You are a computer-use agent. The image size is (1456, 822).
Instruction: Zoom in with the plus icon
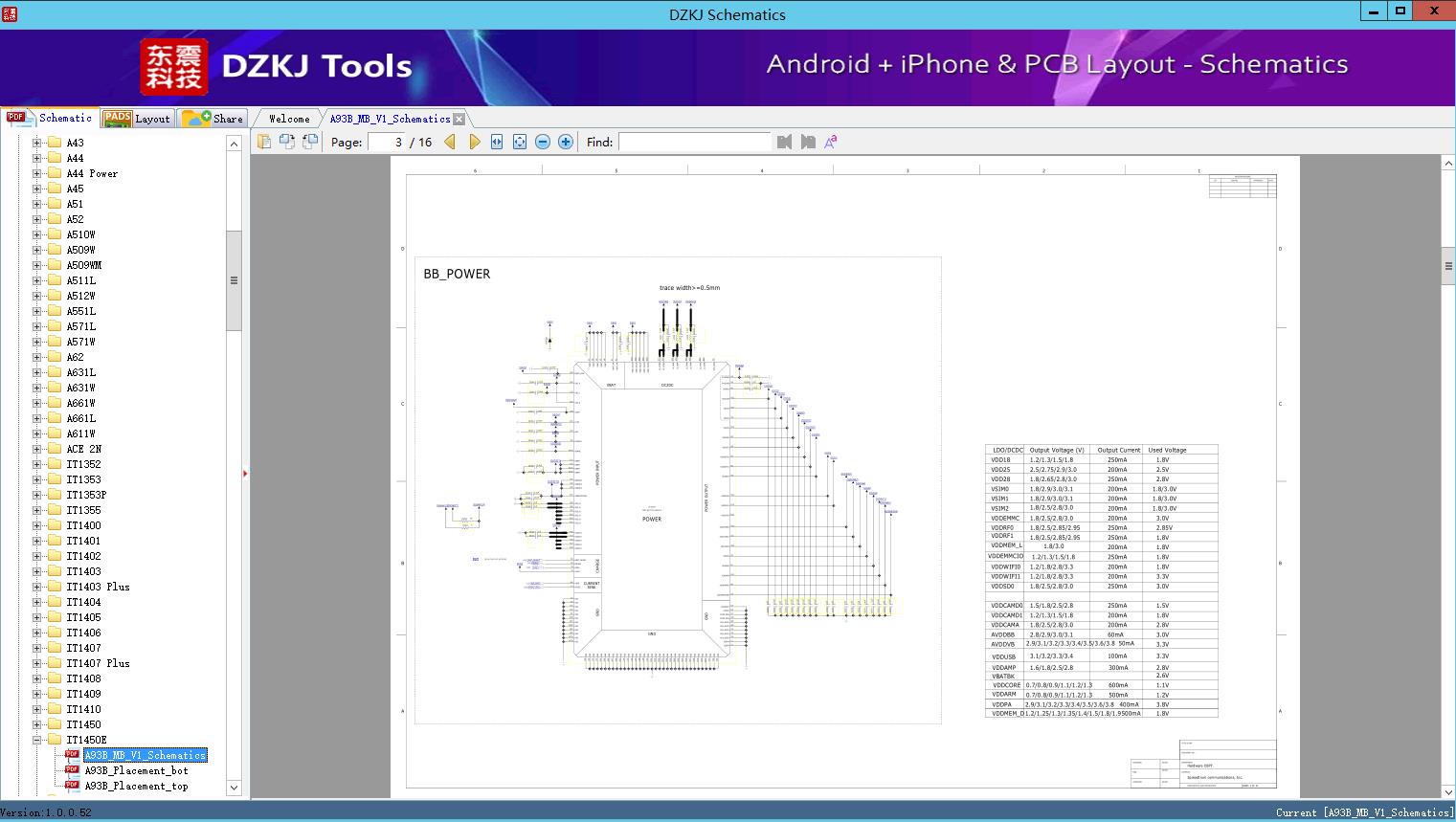566,142
